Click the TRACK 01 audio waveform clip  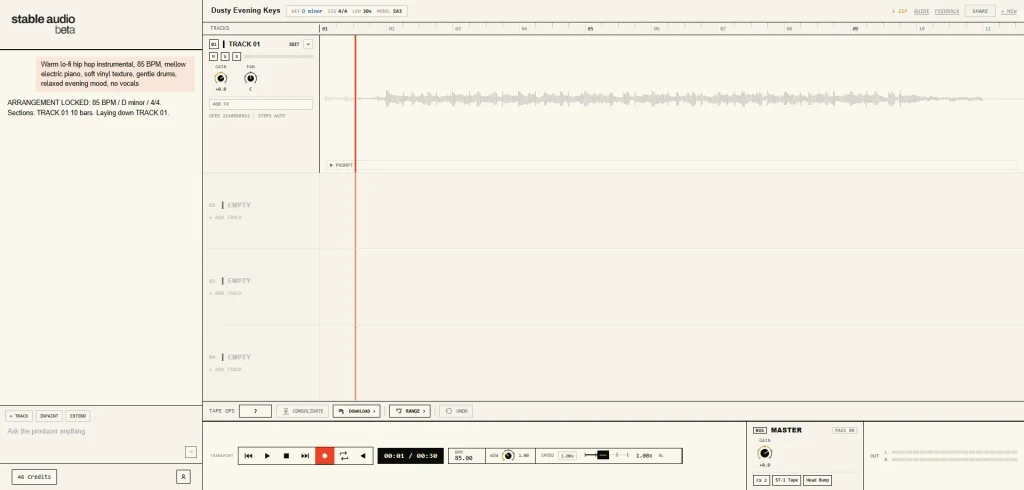[x=654, y=99]
